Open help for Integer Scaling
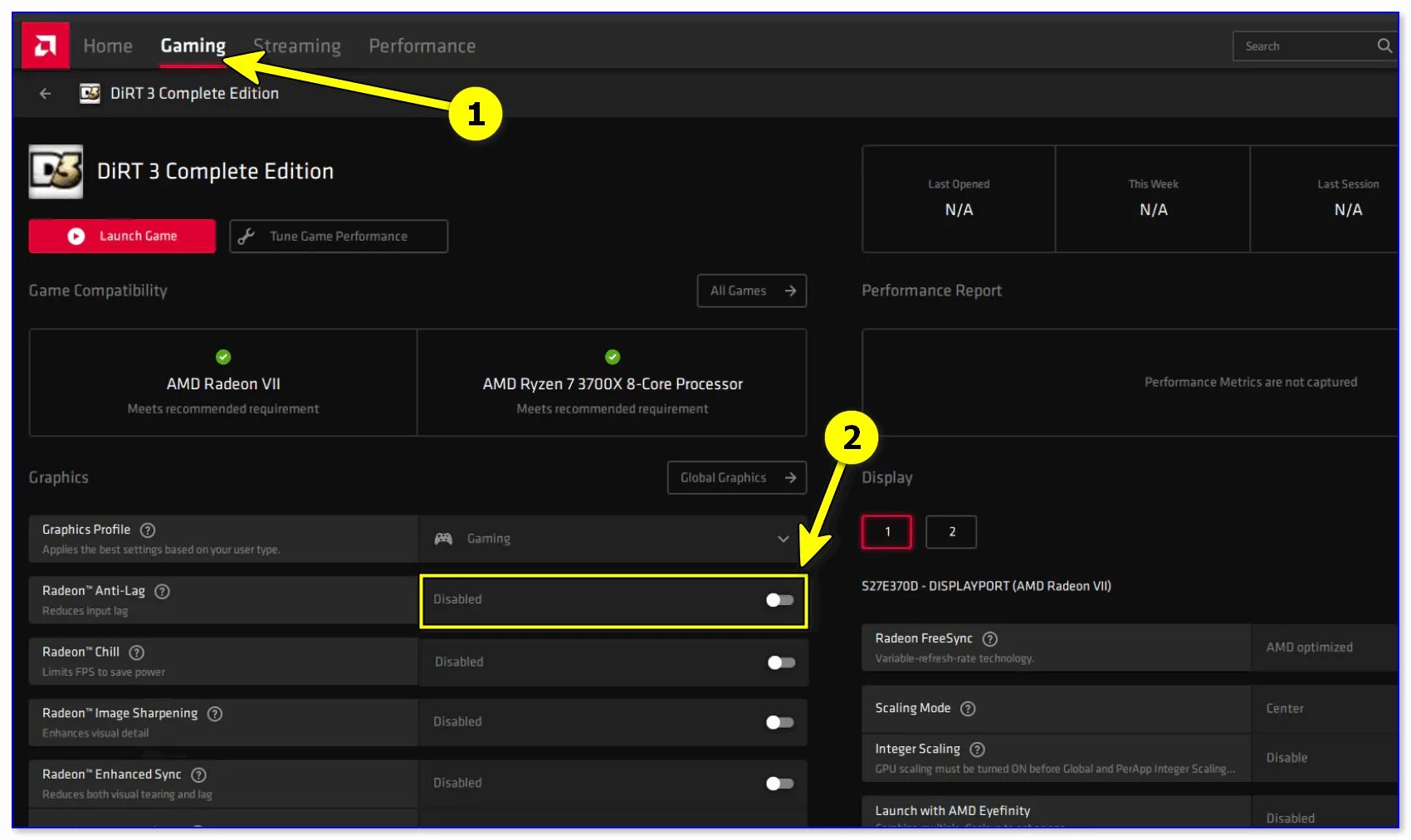This screenshot has height=840, width=1411. pyautogui.click(x=978, y=750)
